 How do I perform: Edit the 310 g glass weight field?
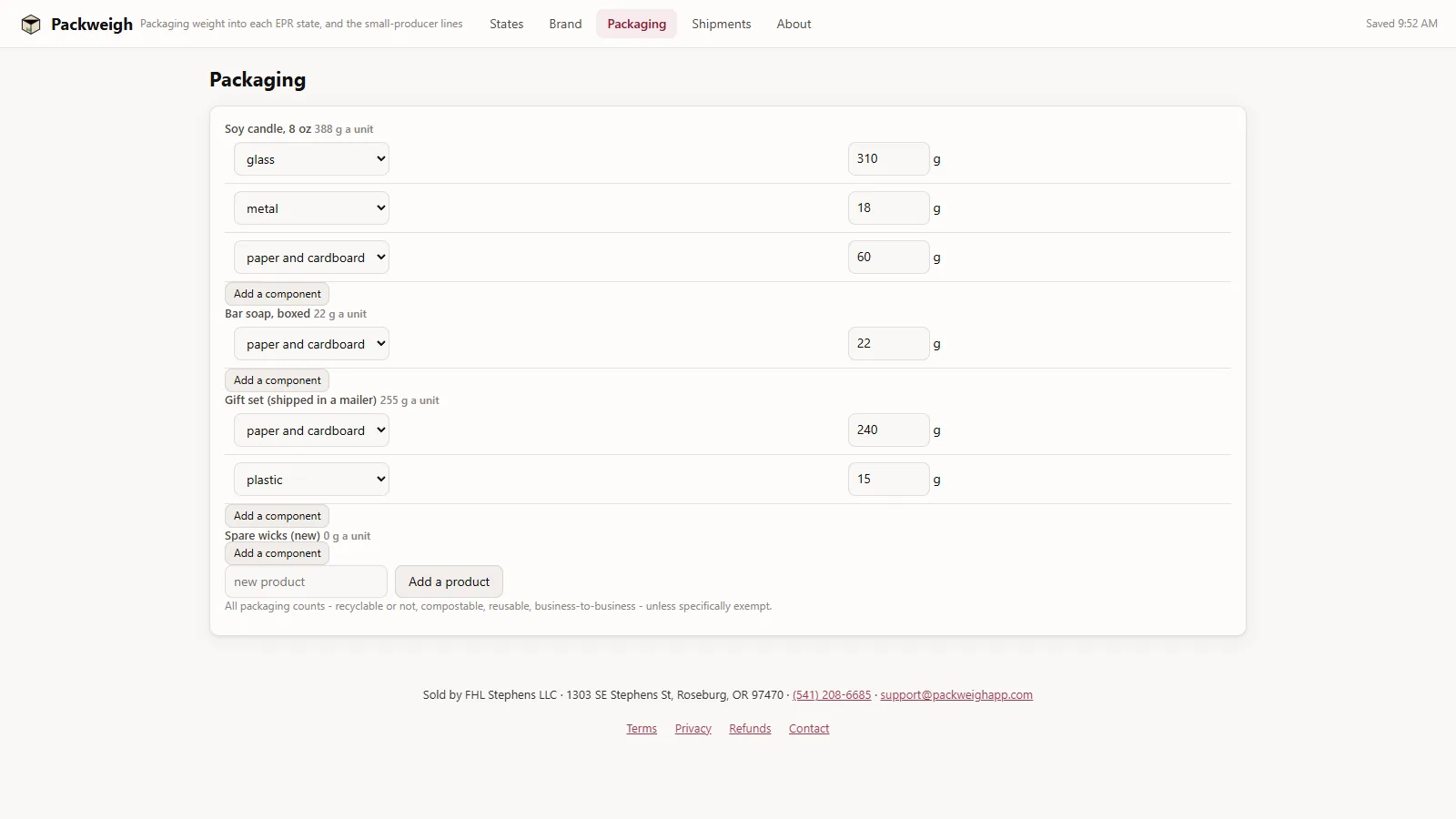[x=888, y=158]
